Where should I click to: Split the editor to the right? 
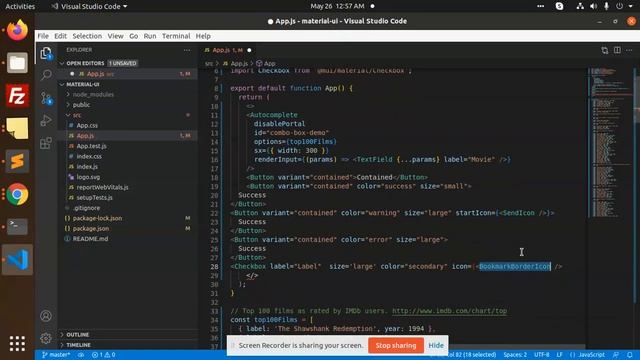(617, 50)
